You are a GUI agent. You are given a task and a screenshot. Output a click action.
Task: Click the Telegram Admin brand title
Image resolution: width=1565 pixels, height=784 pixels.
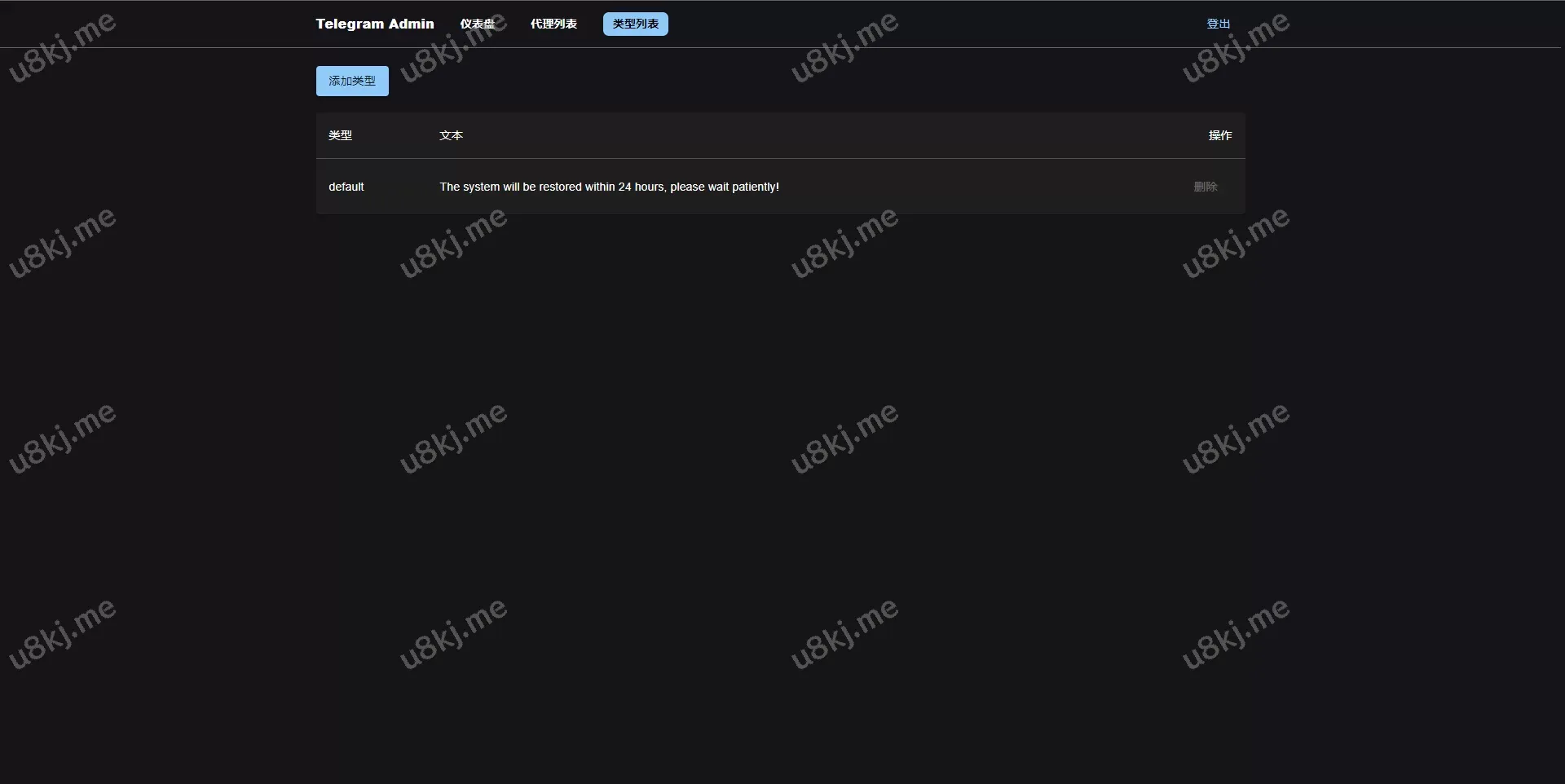coord(374,24)
